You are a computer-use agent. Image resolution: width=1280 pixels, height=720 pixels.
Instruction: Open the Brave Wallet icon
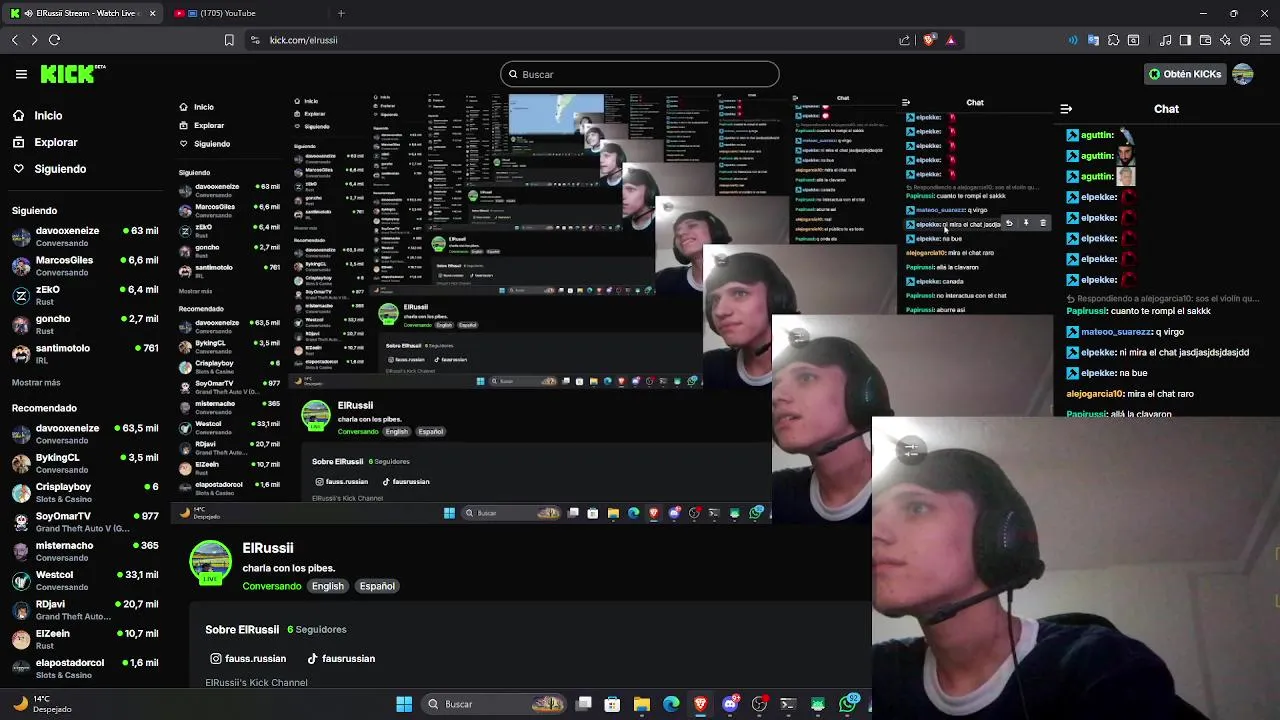click(1205, 40)
